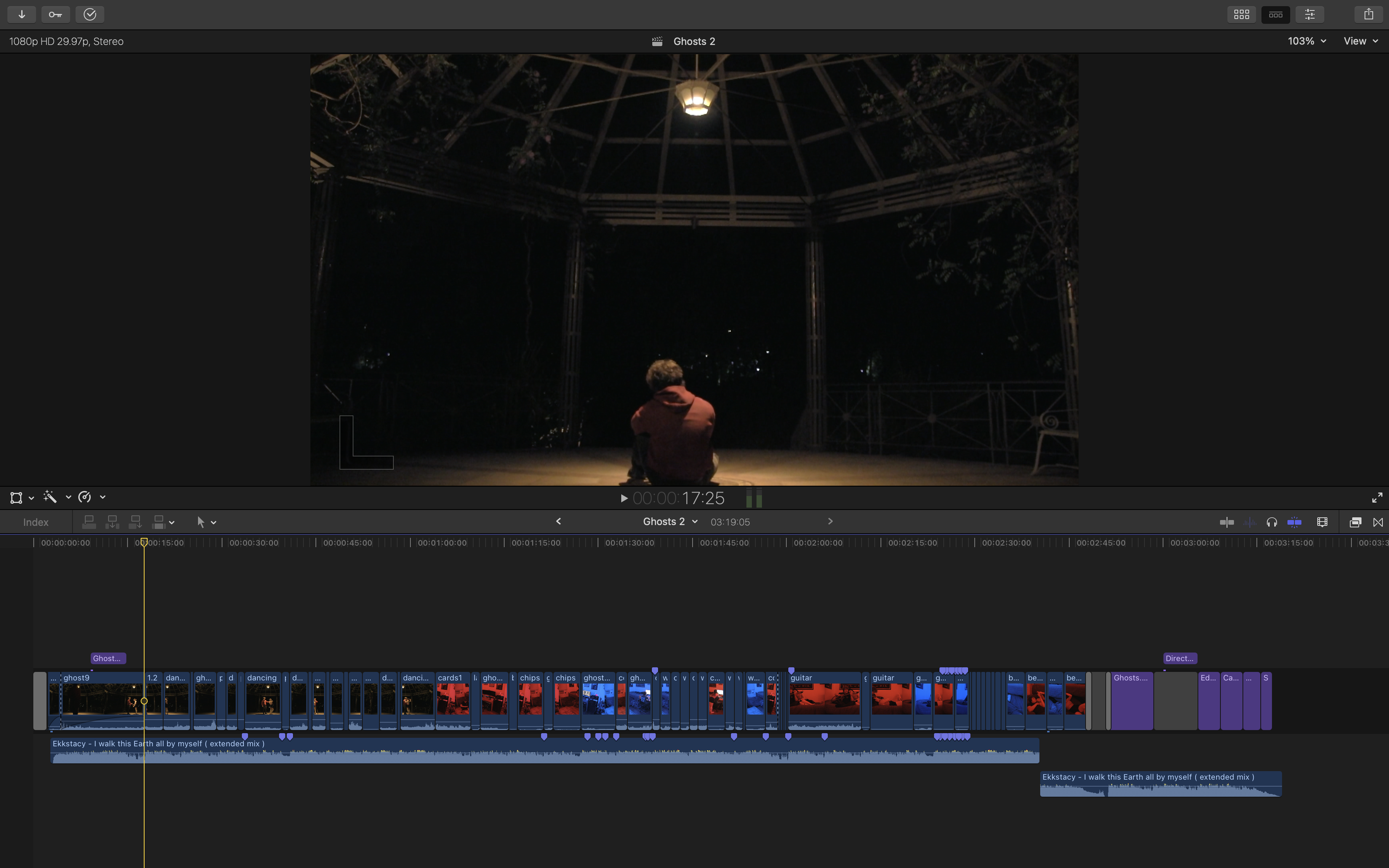Viewport: 1389px width, 868px height.
Task: Append clip to storyline button
Action: tap(136, 522)
